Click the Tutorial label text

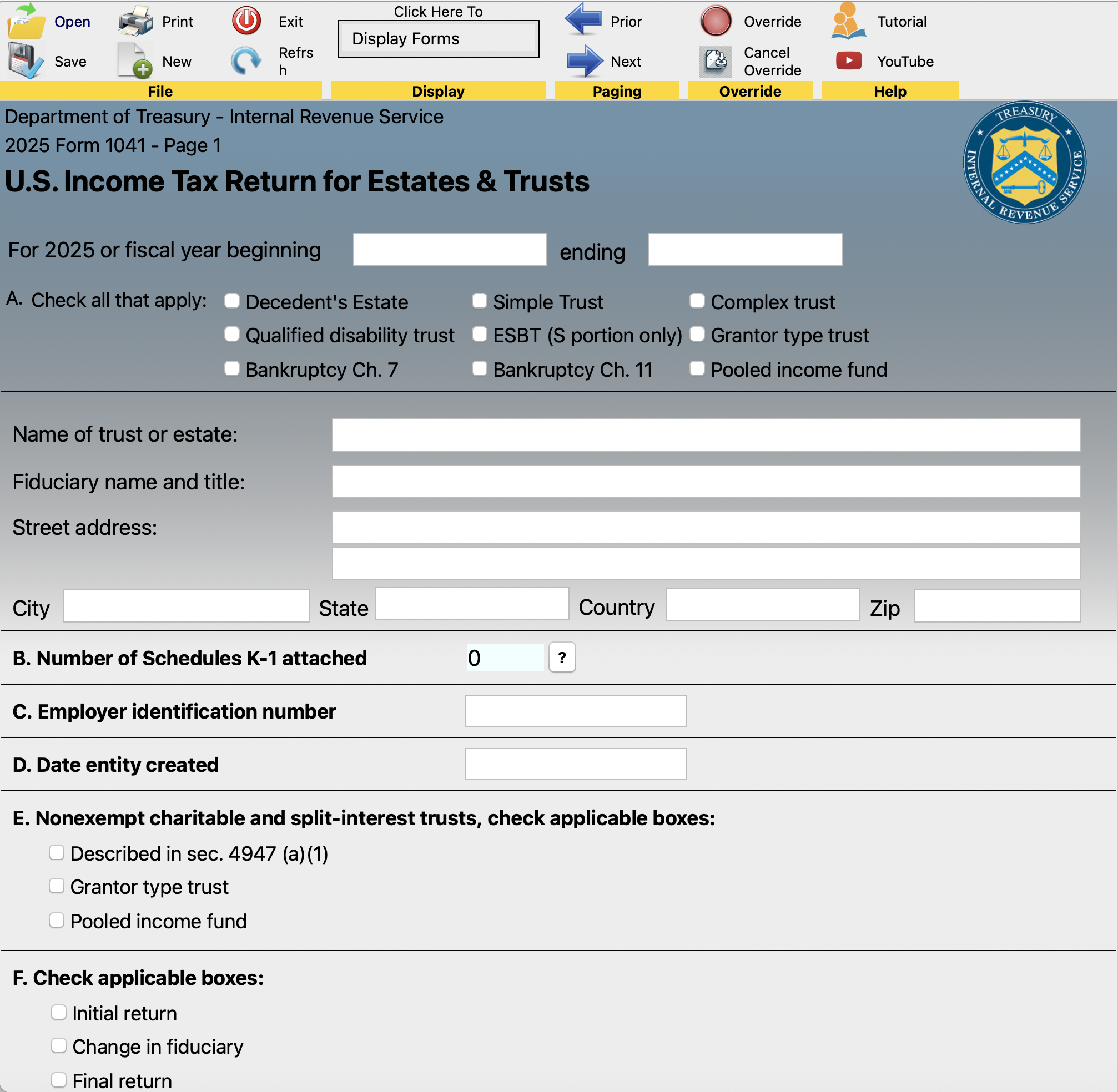point(902,22)
